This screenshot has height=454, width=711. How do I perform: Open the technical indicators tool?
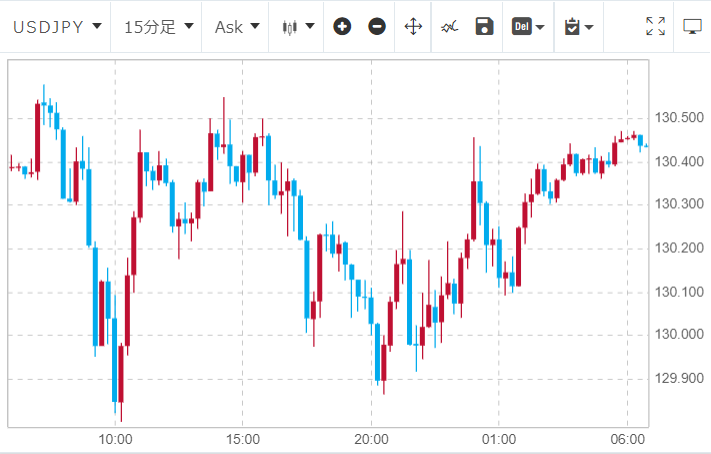tap(450, 26)
